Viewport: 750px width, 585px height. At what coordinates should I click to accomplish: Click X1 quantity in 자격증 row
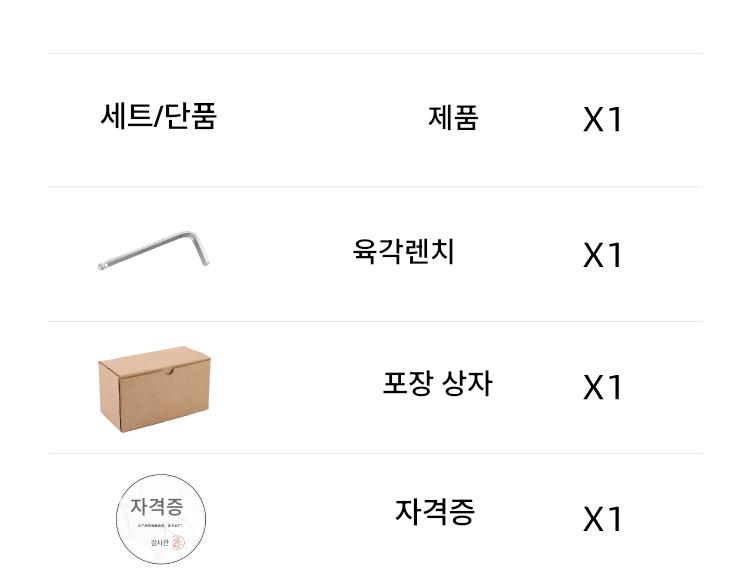(x=602, y=519)
